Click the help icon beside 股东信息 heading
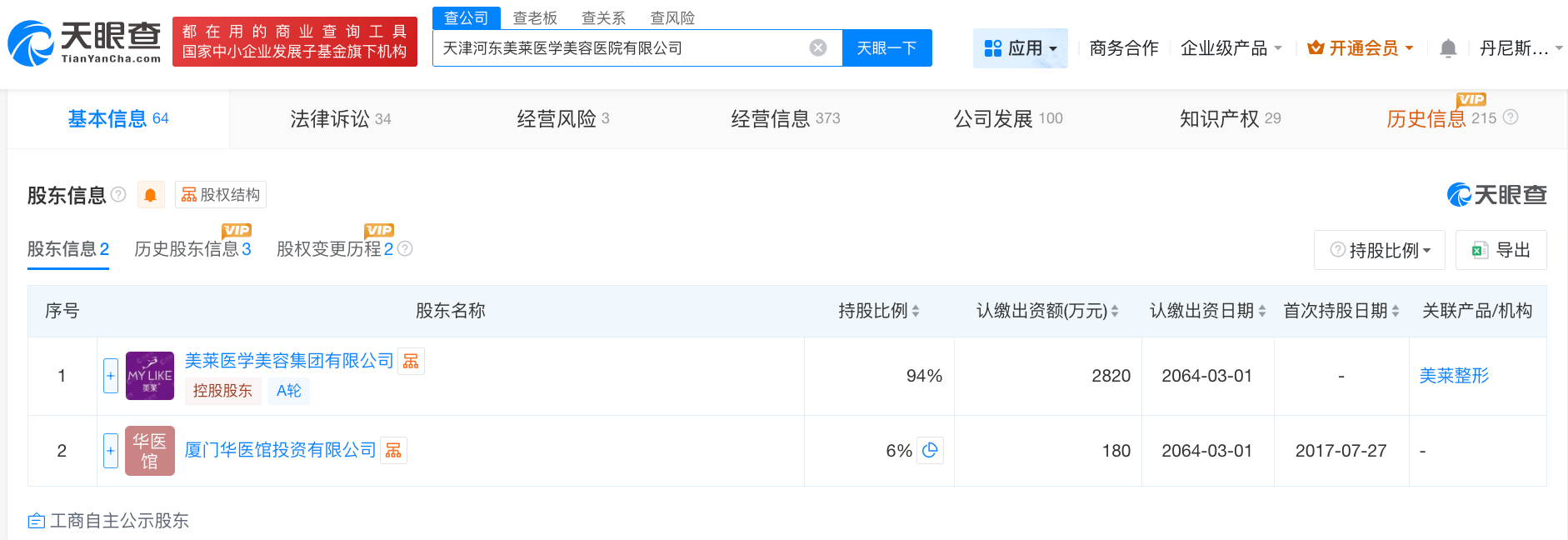1568x540 pixels. (119, 194)
